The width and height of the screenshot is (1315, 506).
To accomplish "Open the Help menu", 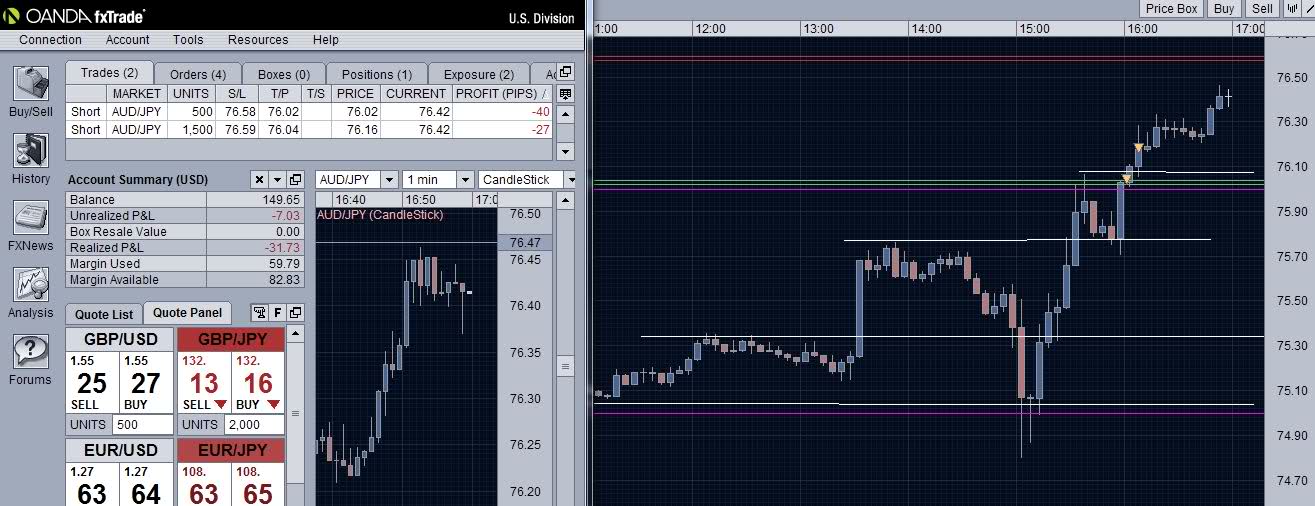I will tap(326, 40).
